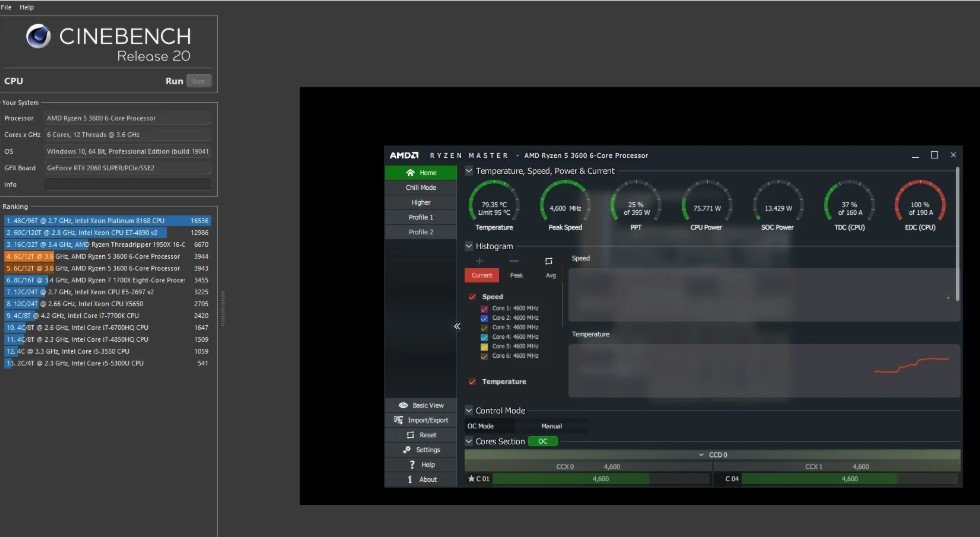Collapse the CCD 0 chevron
Screen dimensions: 980x537
[x=701, y=455]
